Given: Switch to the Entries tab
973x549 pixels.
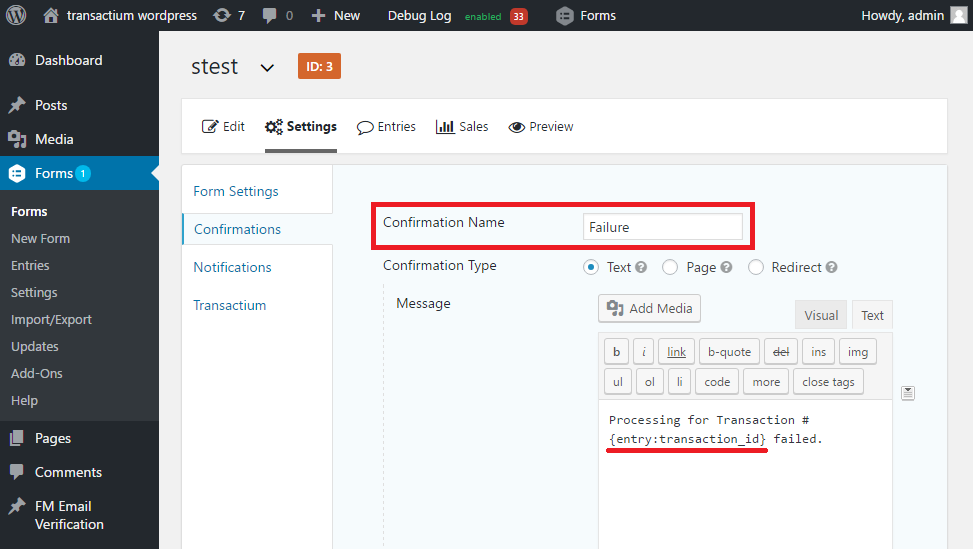Looking at the screenshot, I should (386, 127).
